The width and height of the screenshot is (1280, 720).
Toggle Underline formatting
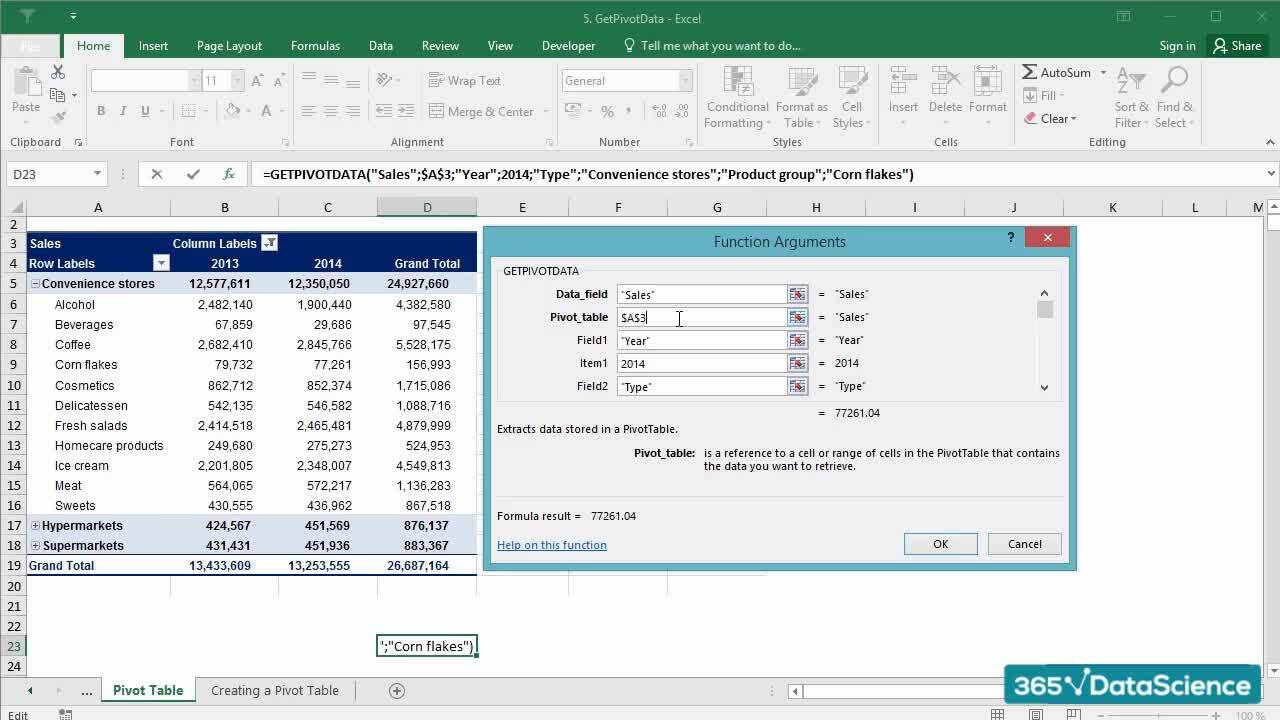(x=145, y=111)
